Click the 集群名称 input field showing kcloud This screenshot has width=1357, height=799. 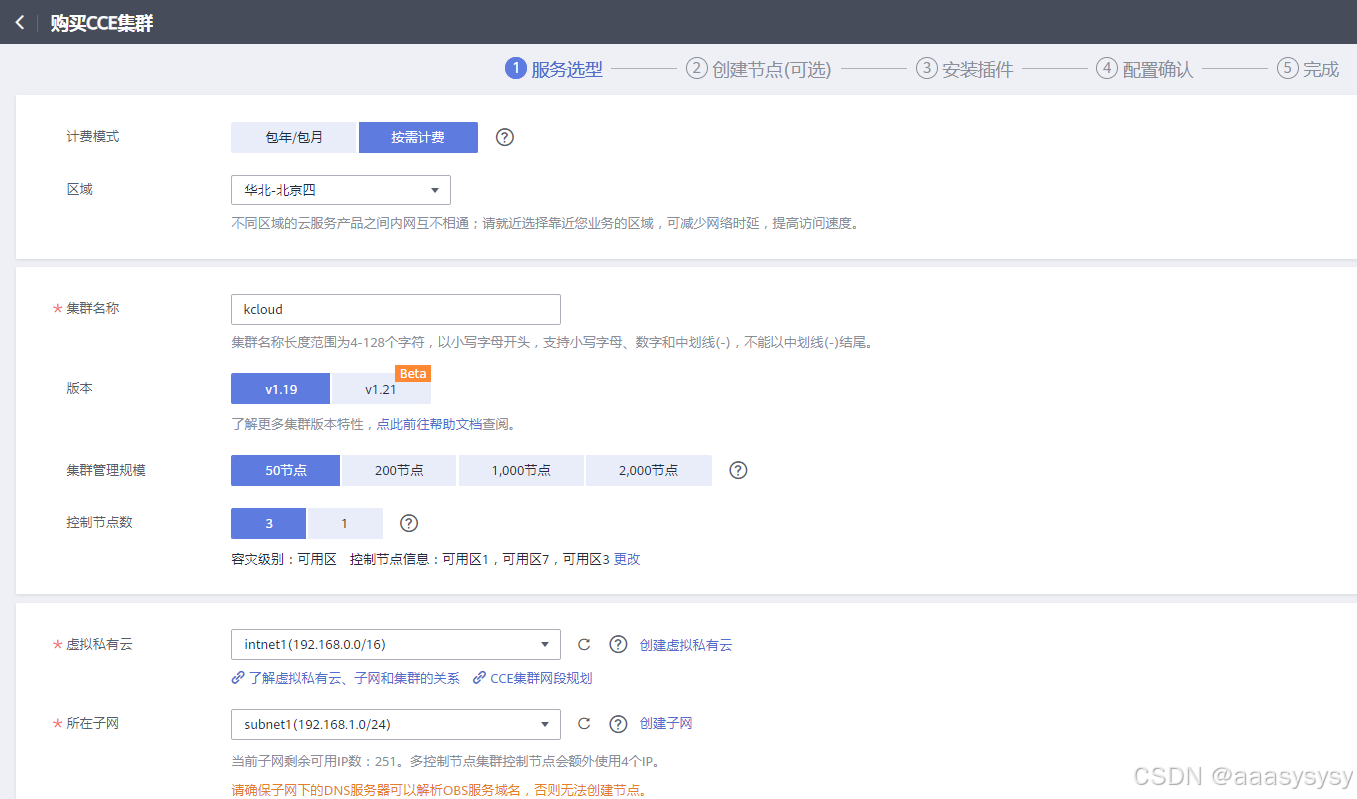coord(394,309)
